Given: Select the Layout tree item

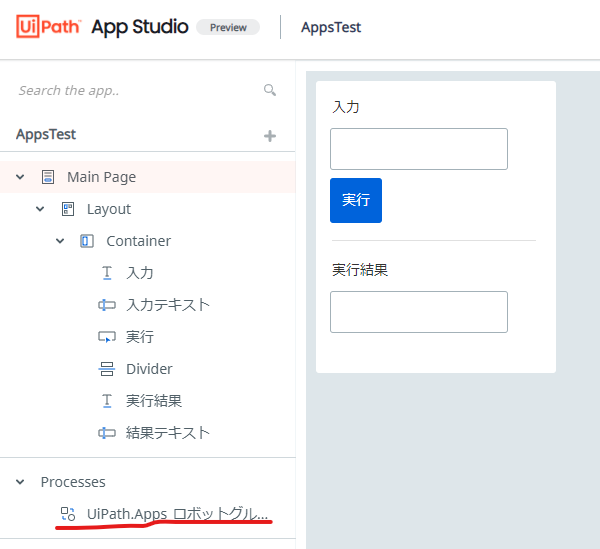Looking at the screenshot, I should coord(109,209).
